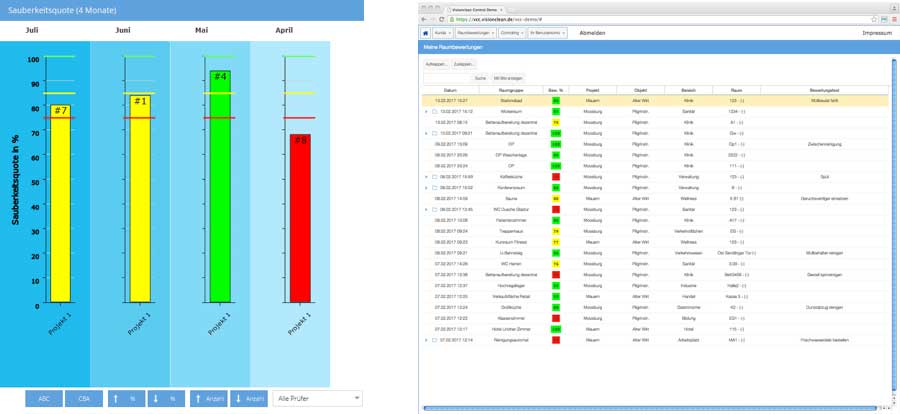Click the bookmark star in address bar
Image resolution: width=900 pixels, height=414 pixels.
(873, 19)
